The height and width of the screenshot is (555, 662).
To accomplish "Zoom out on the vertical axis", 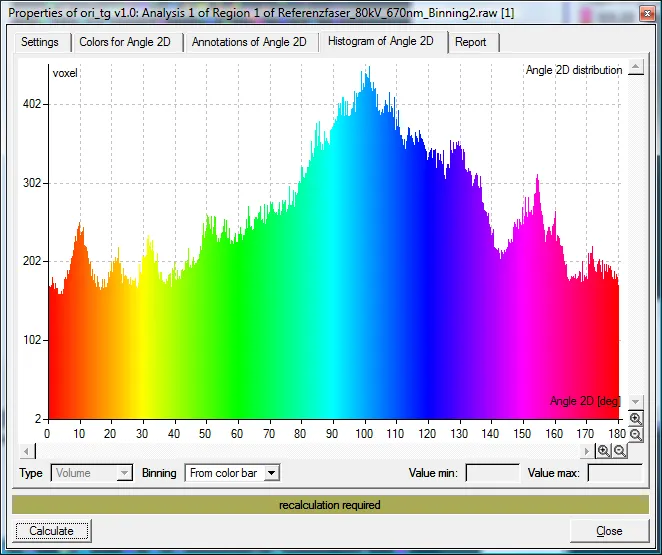I will click(635, 434).
